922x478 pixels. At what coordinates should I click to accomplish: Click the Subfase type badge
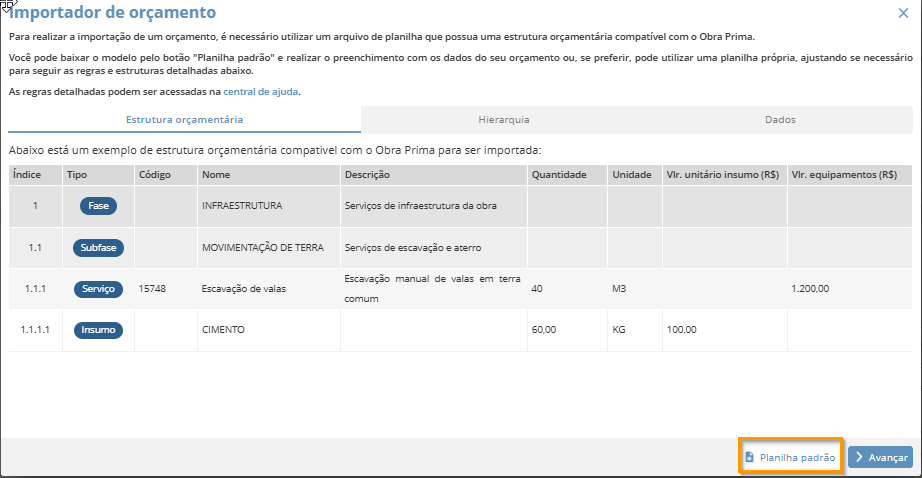[98, 247]
